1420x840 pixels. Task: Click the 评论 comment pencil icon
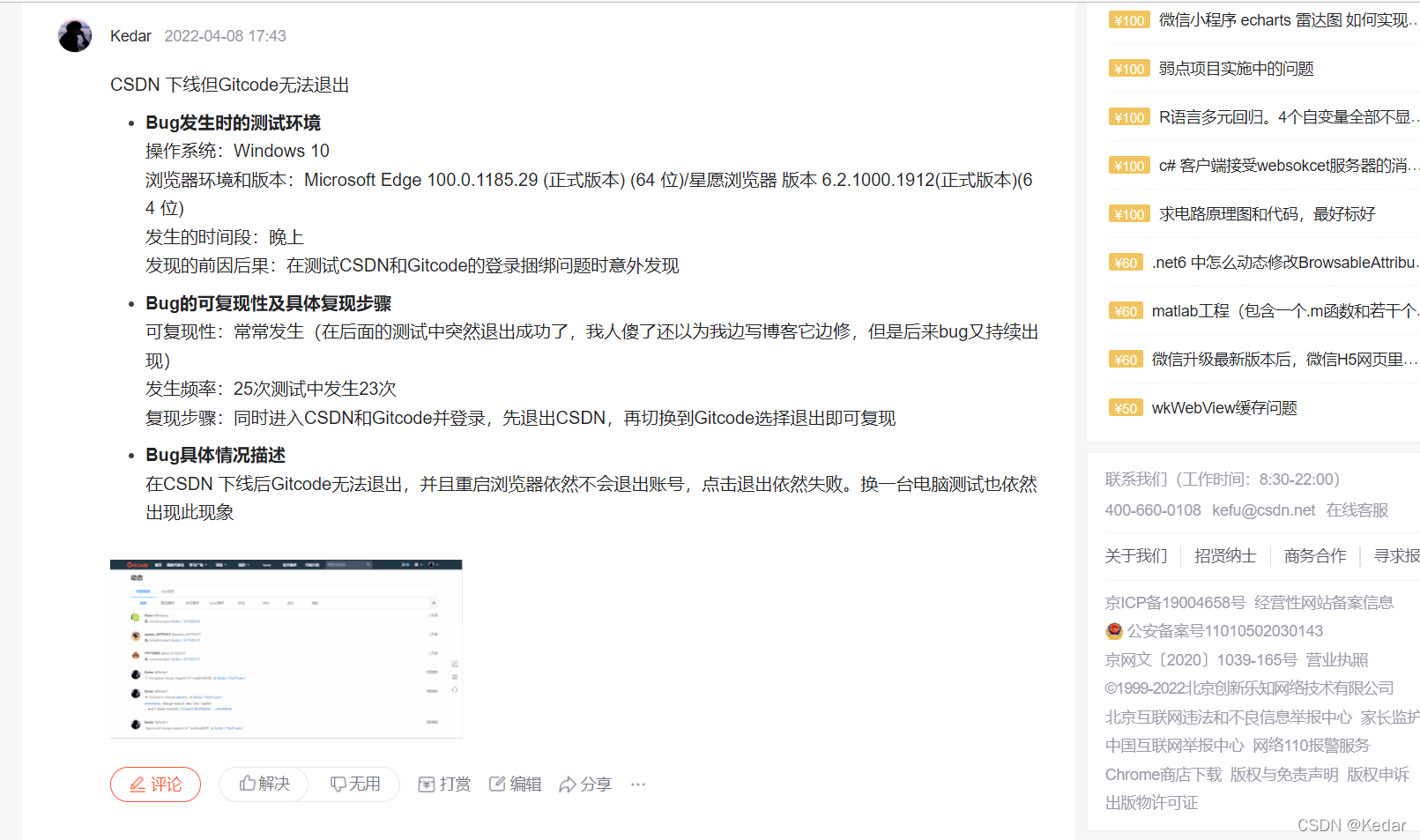click(x=138, y=784)
